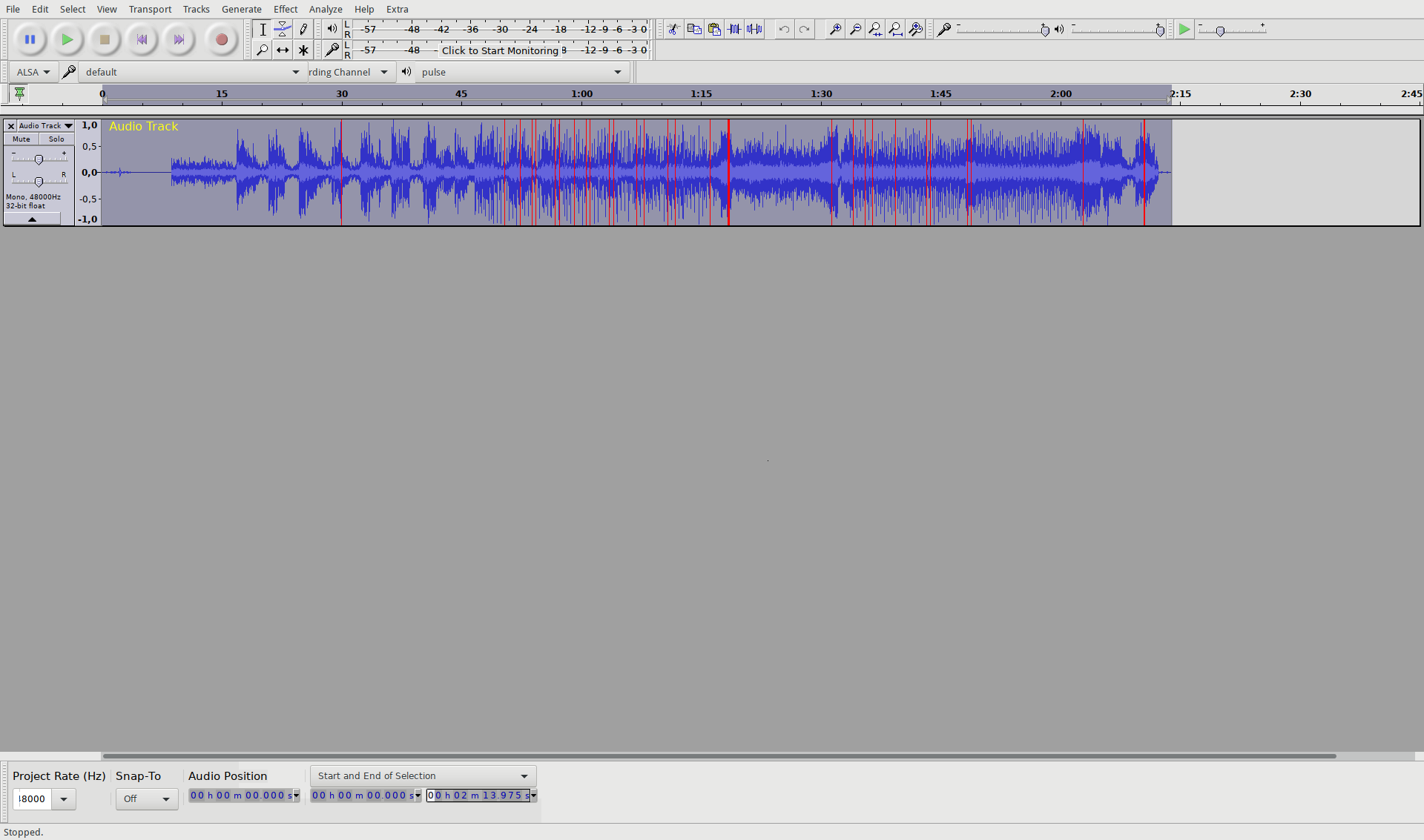
Task: Click the playback volume slider handle
Action: coord(1160,30)
